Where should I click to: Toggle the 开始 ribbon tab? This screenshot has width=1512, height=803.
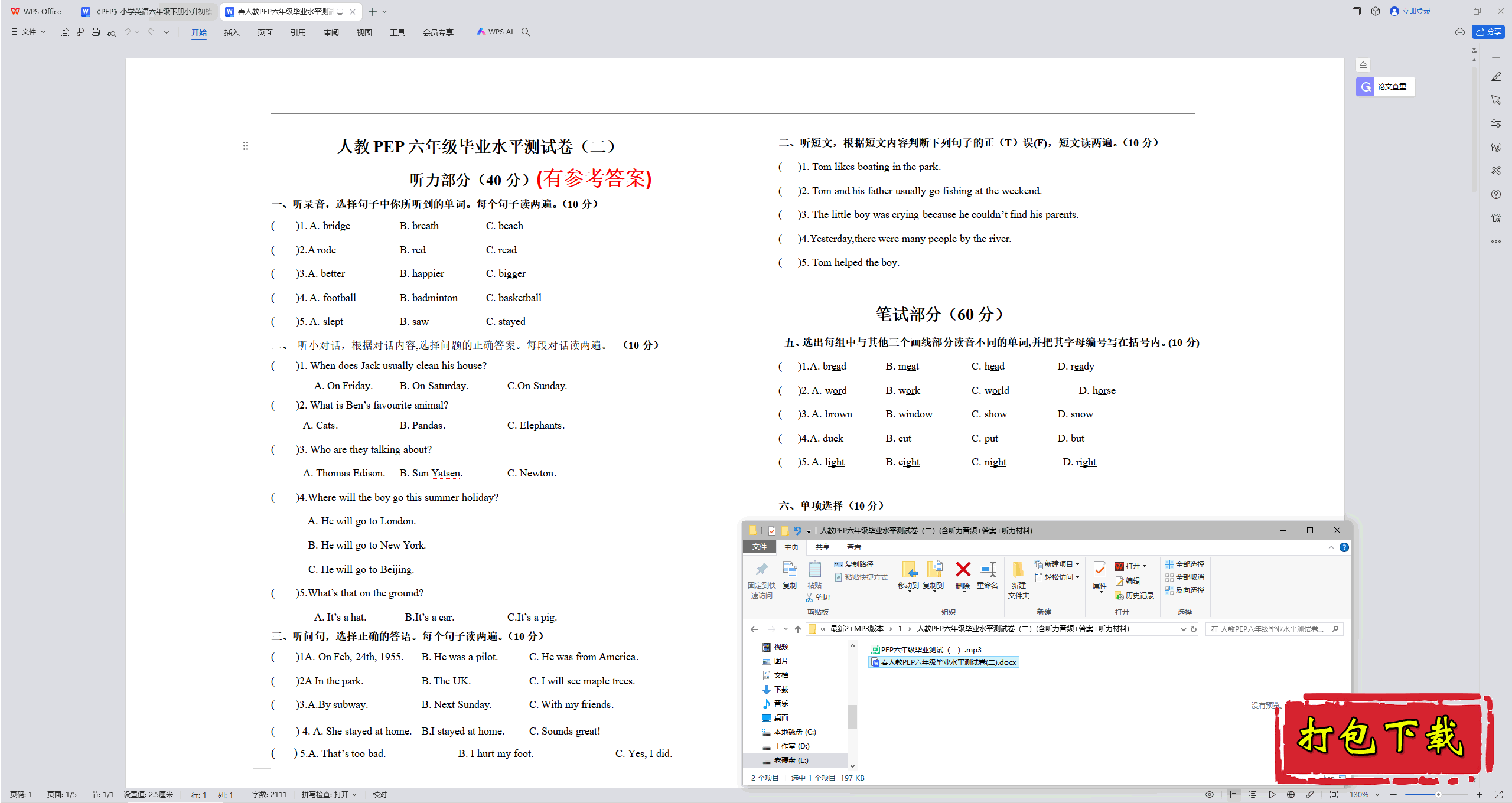198,32
